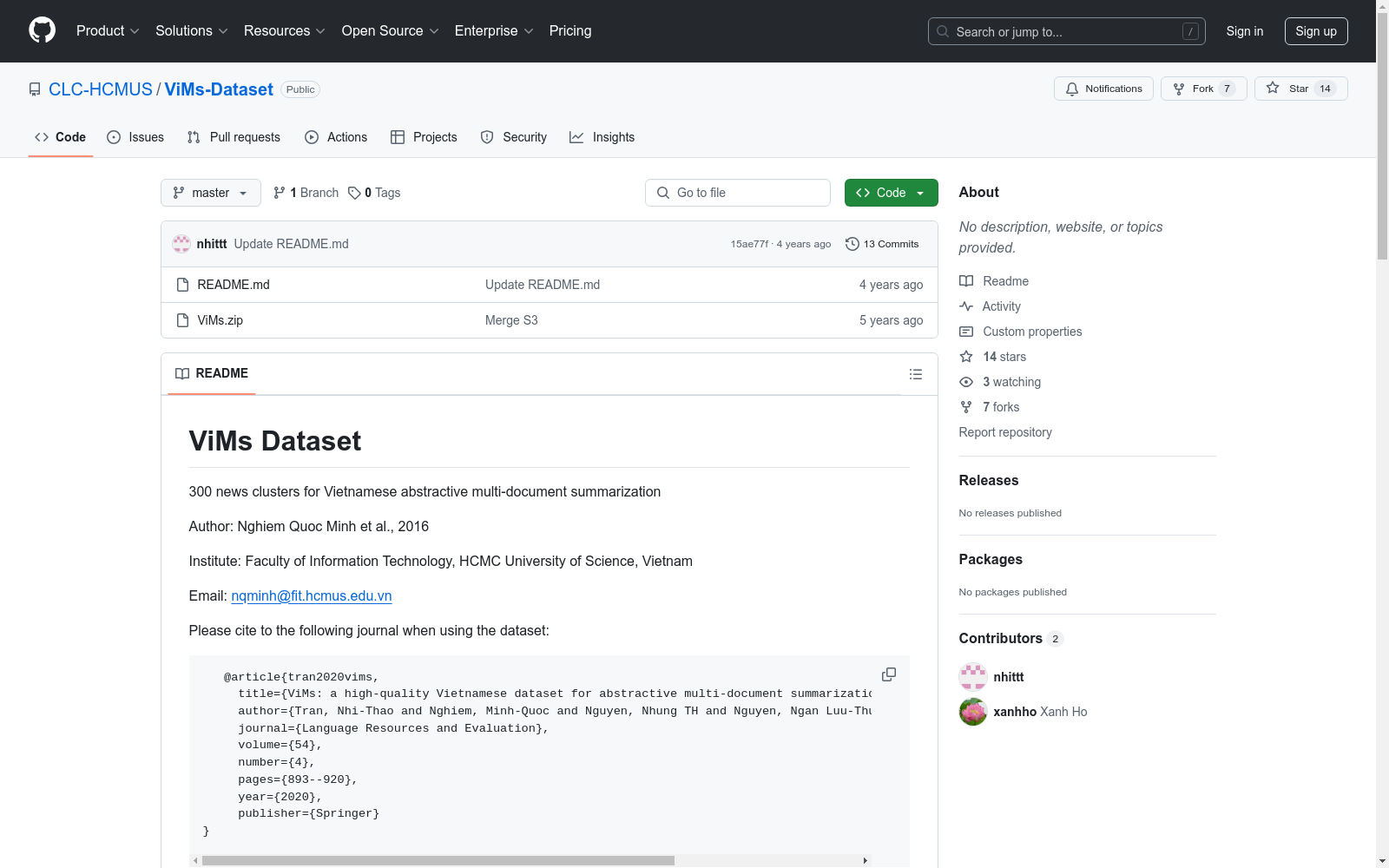
Task: Open the README.md file
Action: tap(234, 285)
